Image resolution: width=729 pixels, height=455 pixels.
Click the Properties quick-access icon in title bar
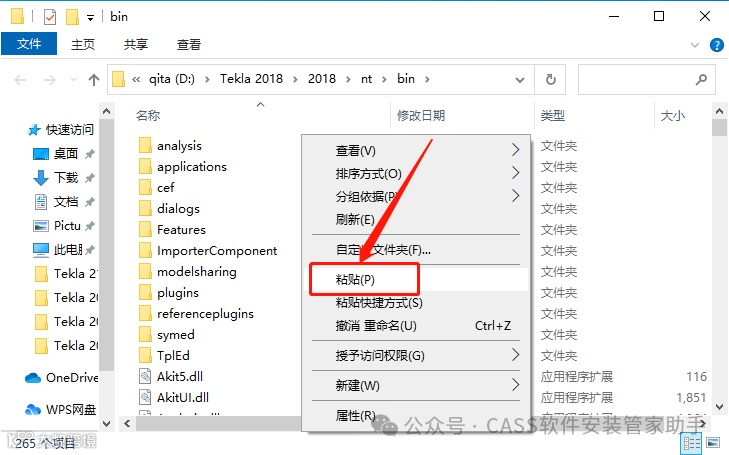[50, 17]
